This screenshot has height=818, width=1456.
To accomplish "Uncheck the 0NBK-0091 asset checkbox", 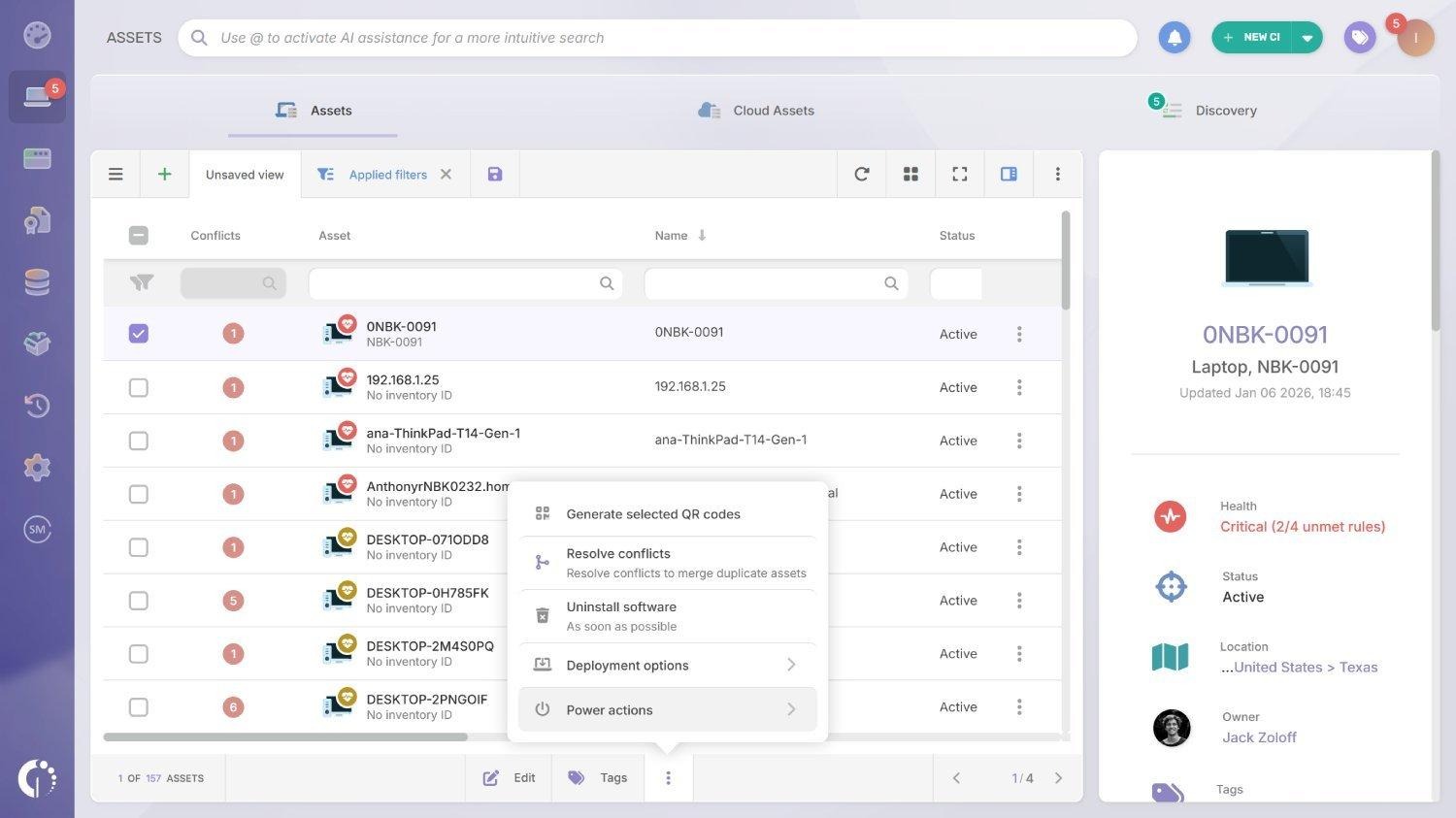I will (x=139, y=334).
